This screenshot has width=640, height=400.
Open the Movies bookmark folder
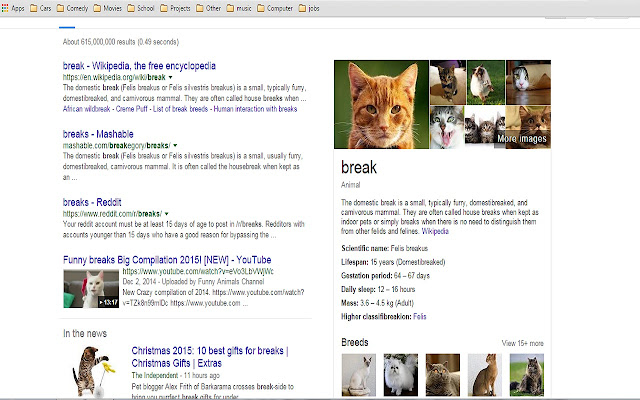coord(108,8)
